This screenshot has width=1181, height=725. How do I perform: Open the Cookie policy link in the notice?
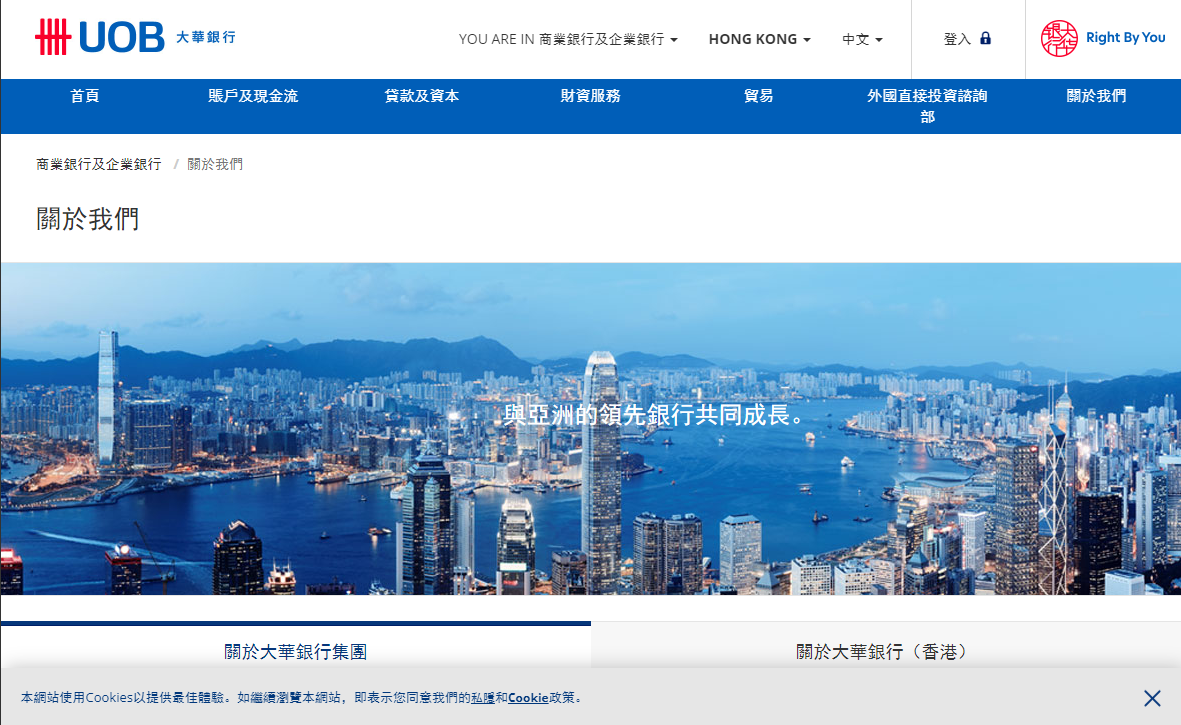tap(528, 698)
